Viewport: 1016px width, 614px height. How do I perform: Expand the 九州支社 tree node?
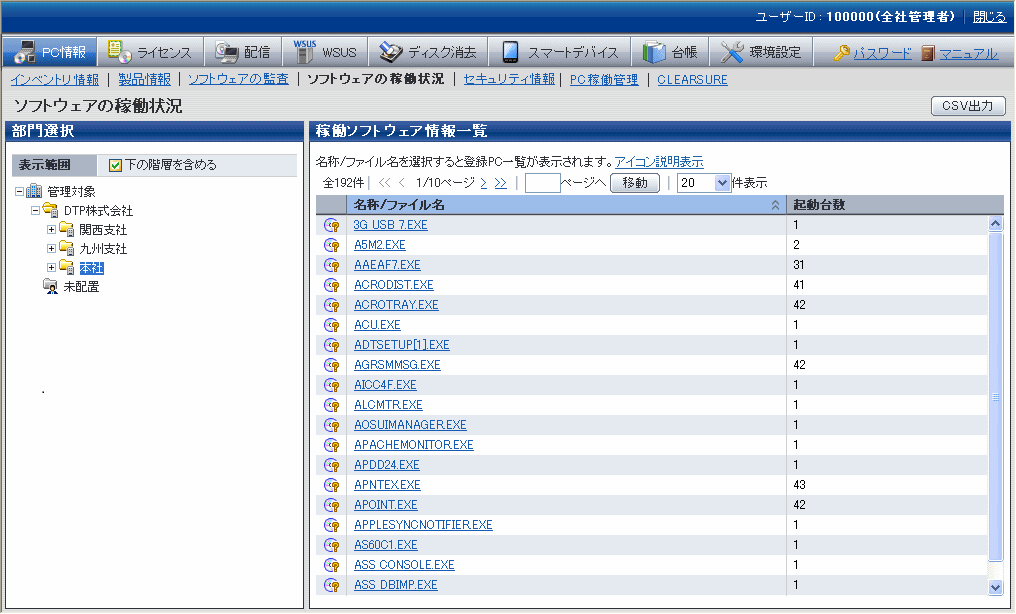click(x=52, y=249)
